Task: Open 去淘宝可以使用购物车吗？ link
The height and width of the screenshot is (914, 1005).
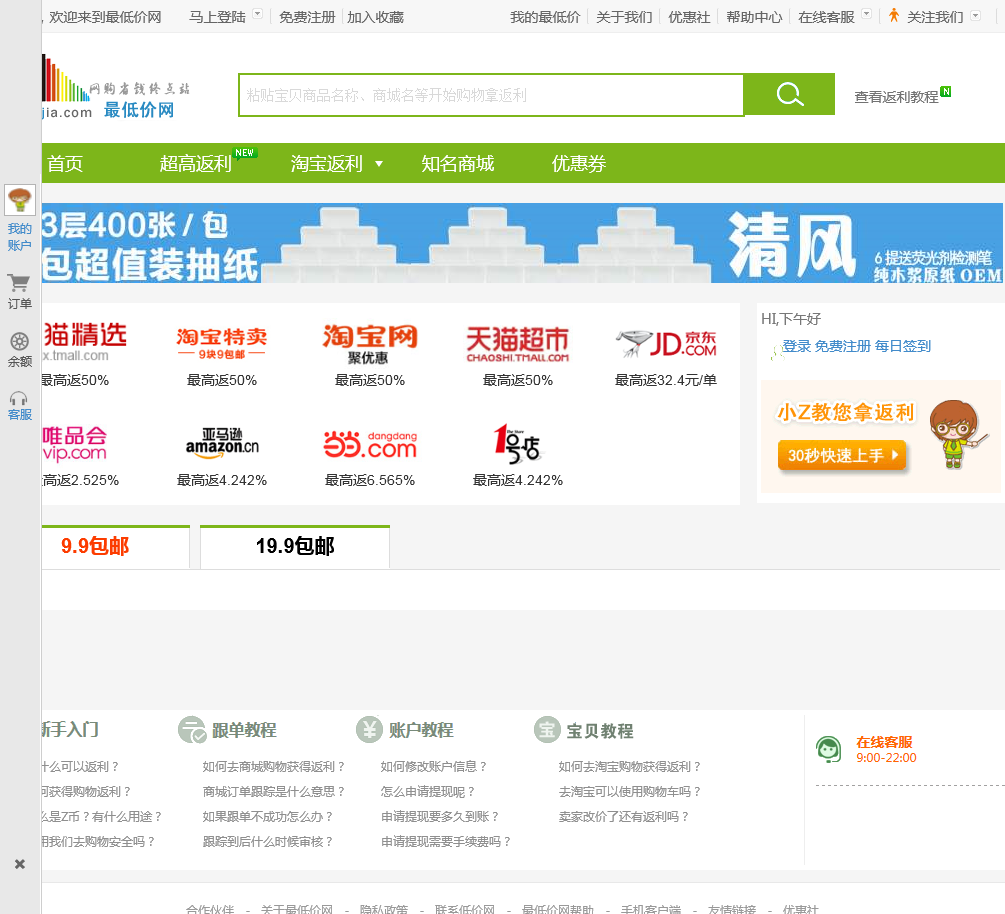Action: point(629,792)
